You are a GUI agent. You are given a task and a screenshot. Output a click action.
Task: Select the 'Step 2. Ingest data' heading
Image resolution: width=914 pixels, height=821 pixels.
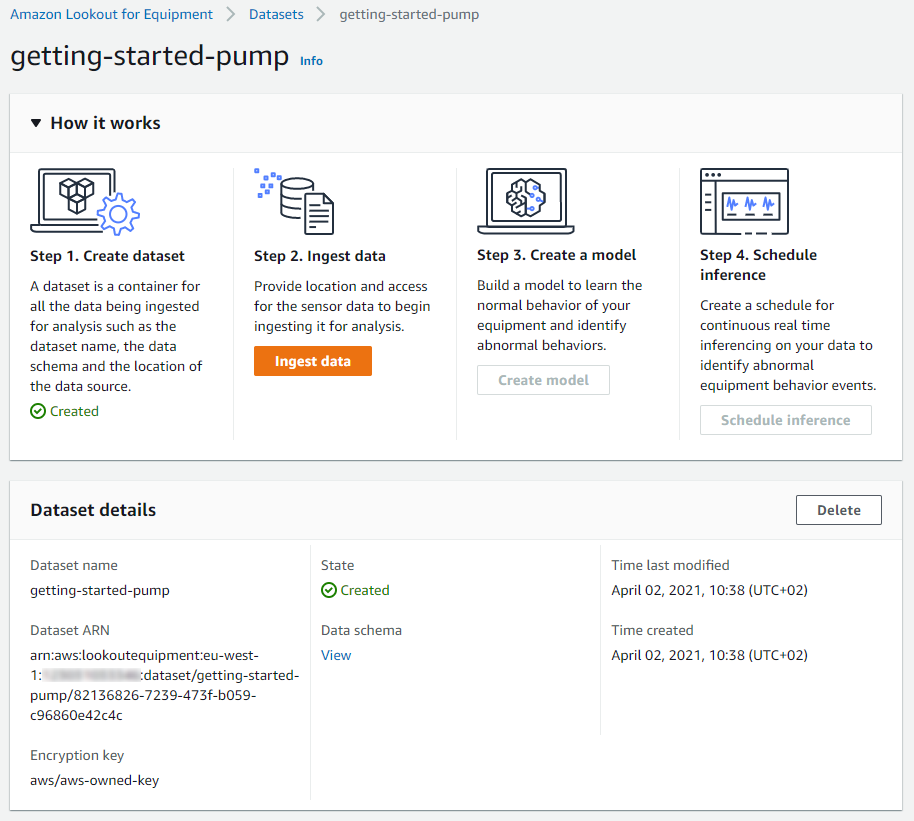(x=319, y=256)
